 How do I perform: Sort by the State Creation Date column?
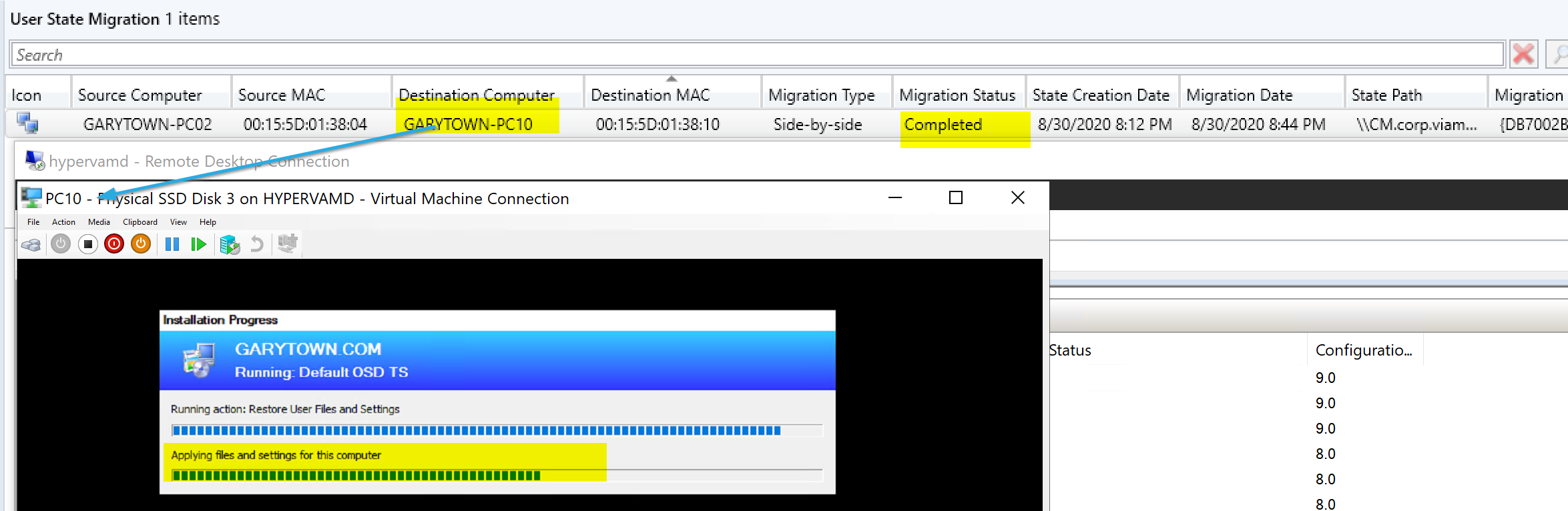click(x=1101, y=95)
